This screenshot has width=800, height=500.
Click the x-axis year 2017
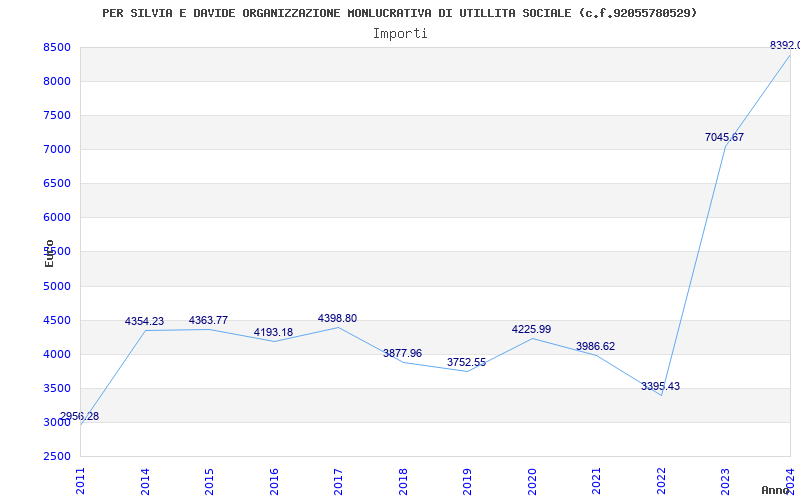tap(338, 481)
